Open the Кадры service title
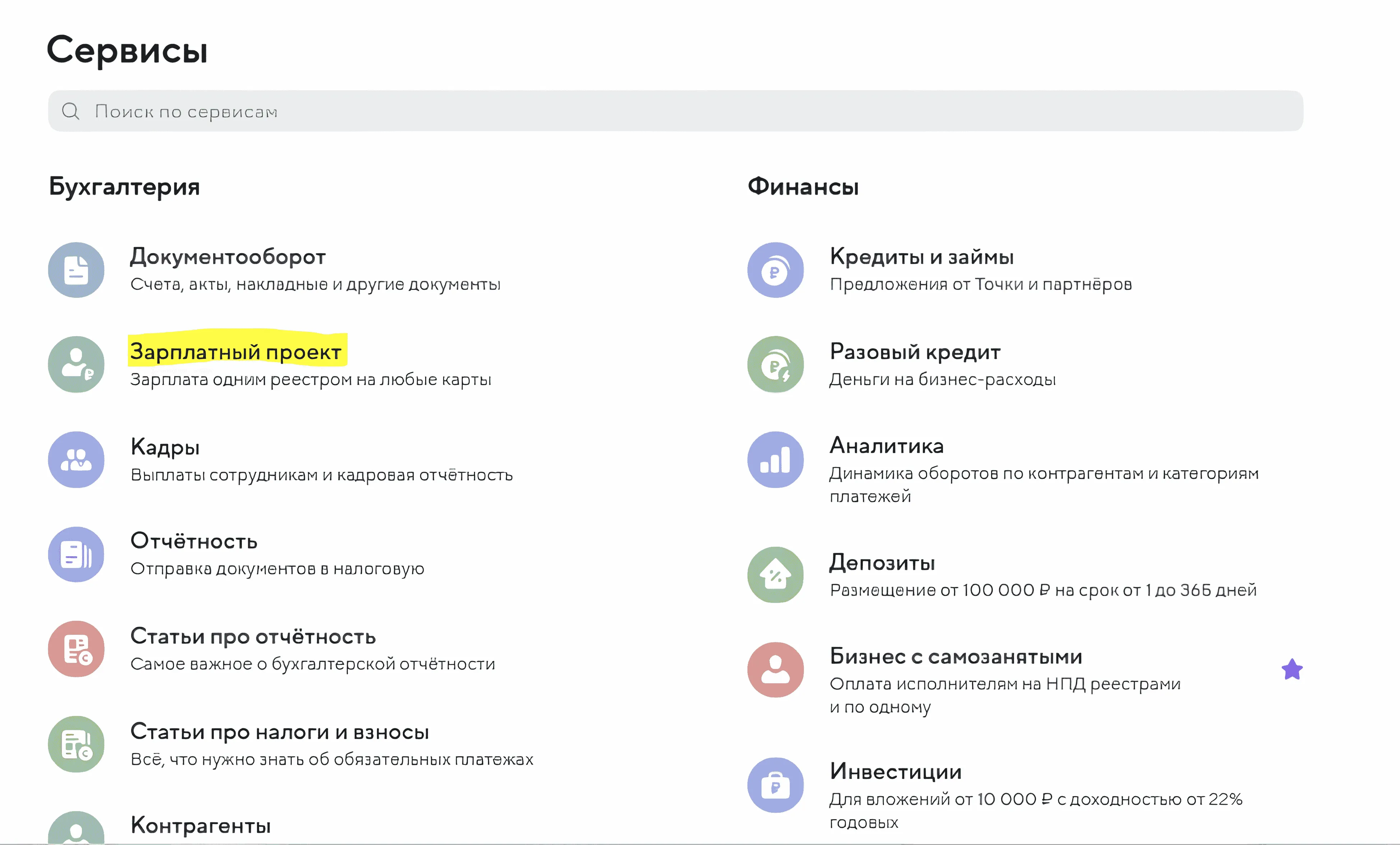This screenshot has height=845, width=1400. [165, 447]
